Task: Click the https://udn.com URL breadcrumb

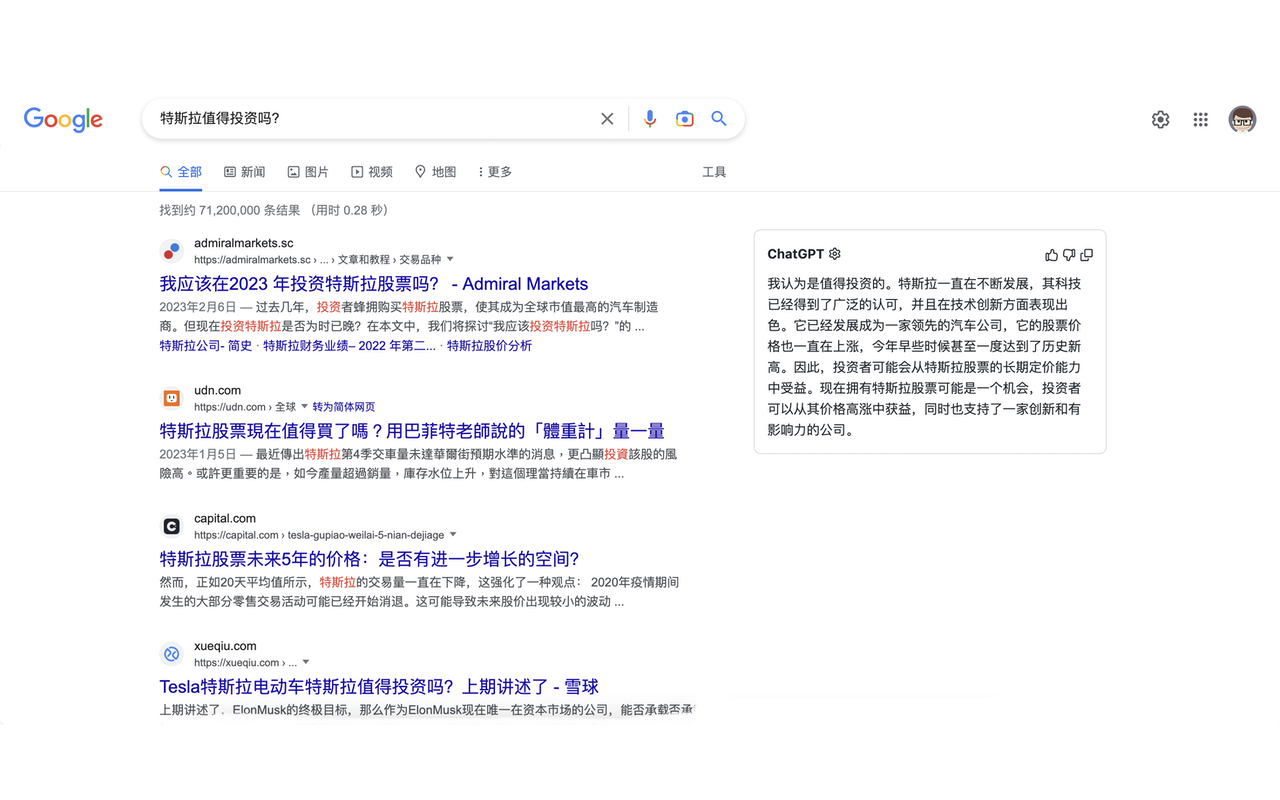Action: click(245, 407)
